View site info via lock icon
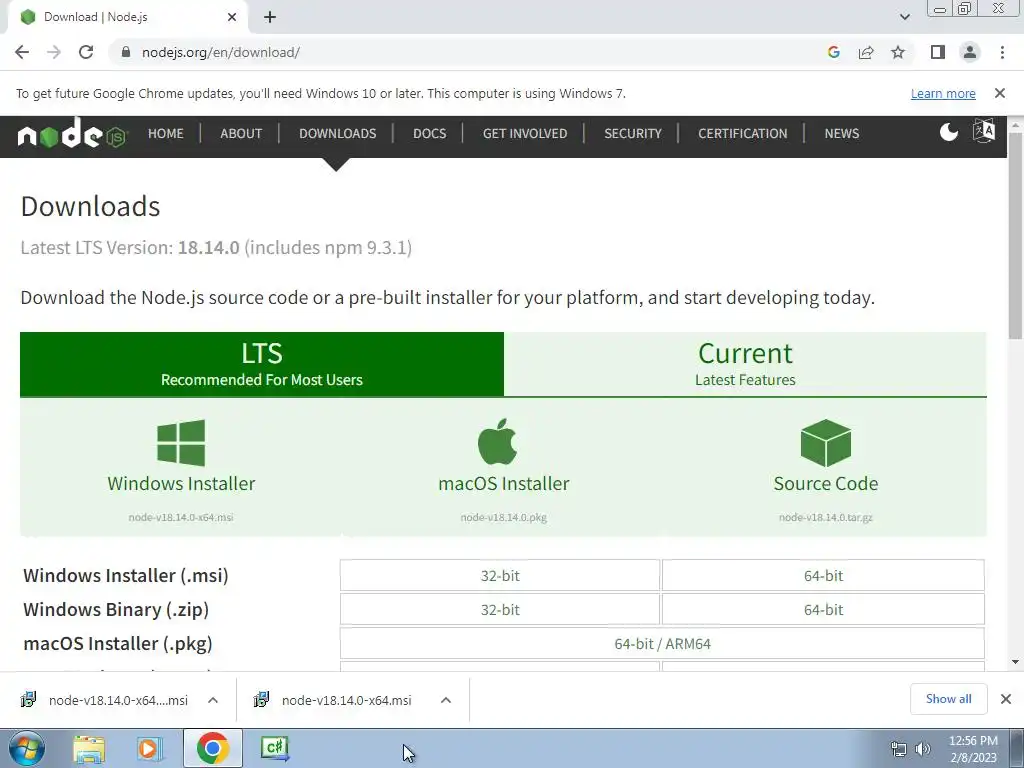Screen dimensions: 1024x768 (x=126, y=52)
